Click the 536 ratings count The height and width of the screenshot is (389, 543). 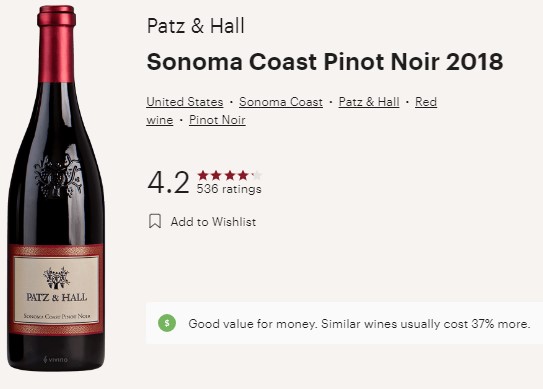coord(229,189)
